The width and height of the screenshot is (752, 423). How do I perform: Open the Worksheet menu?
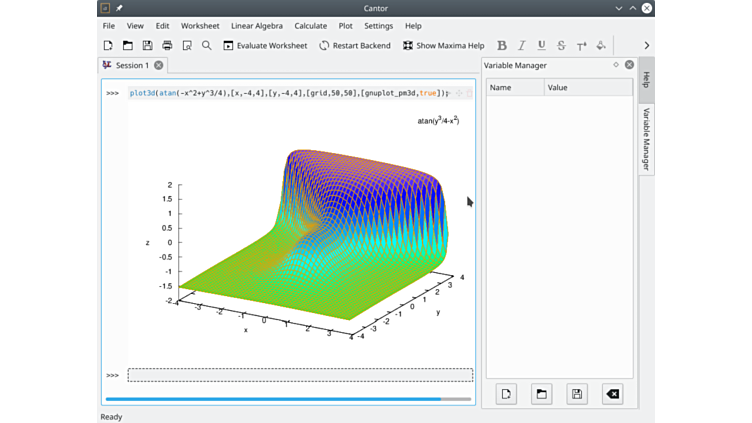[200, 25]
